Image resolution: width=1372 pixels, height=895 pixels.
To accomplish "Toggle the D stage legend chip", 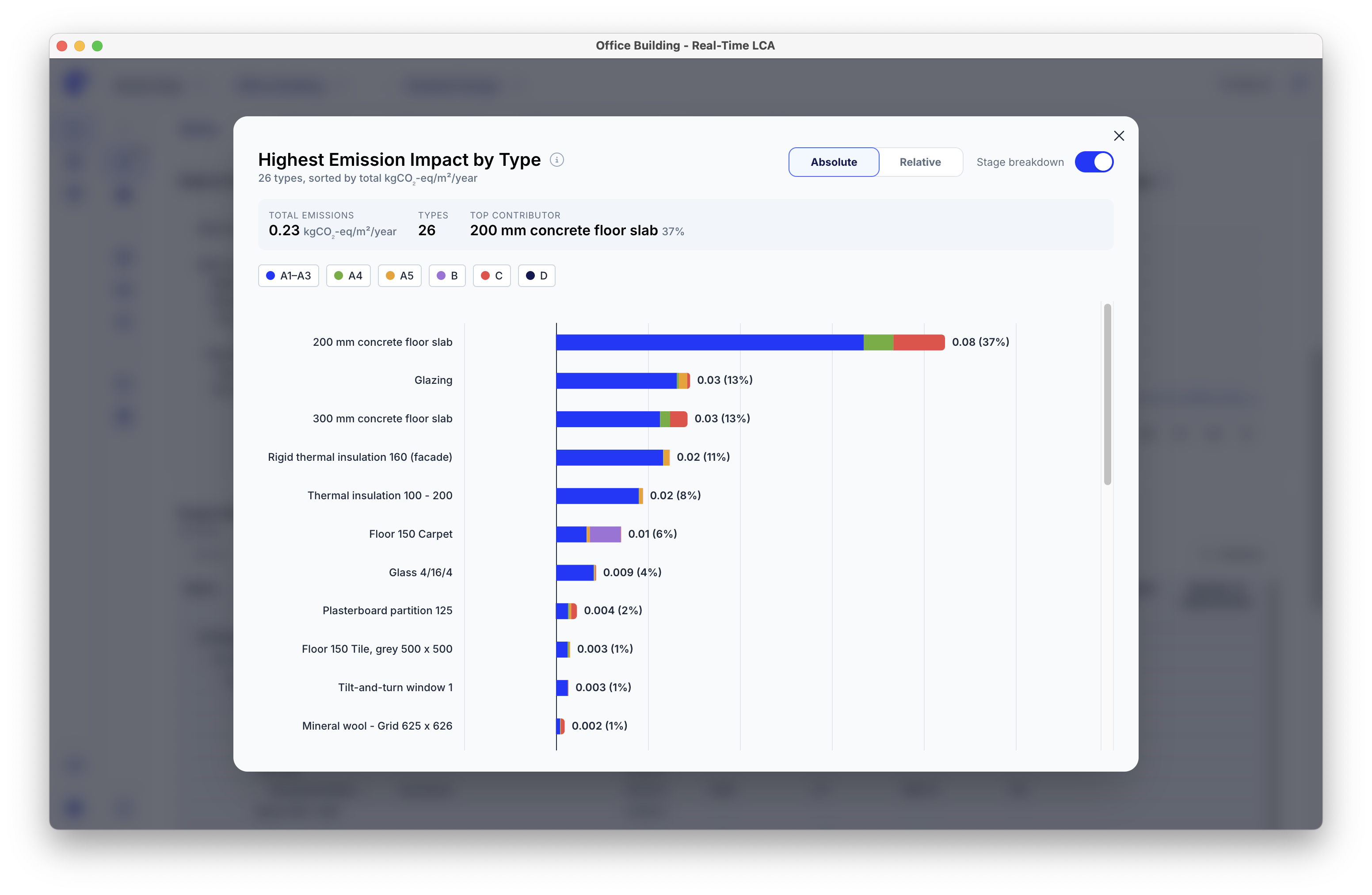I will (x=536, y=275).
